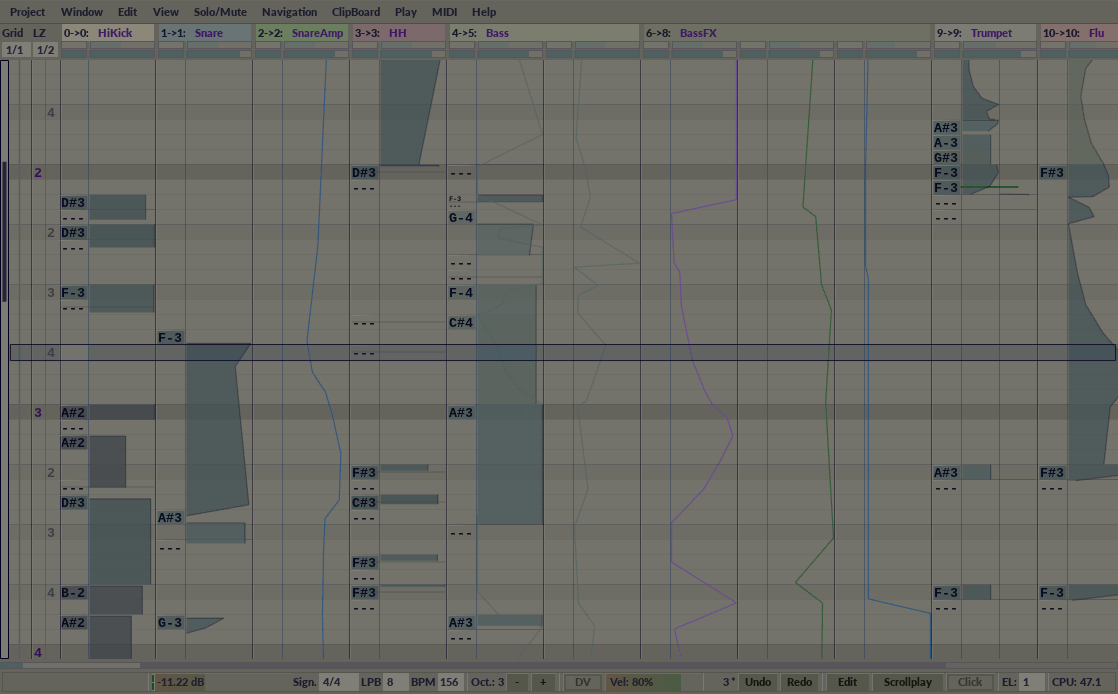Click the BPM input field

coord(449,682)
